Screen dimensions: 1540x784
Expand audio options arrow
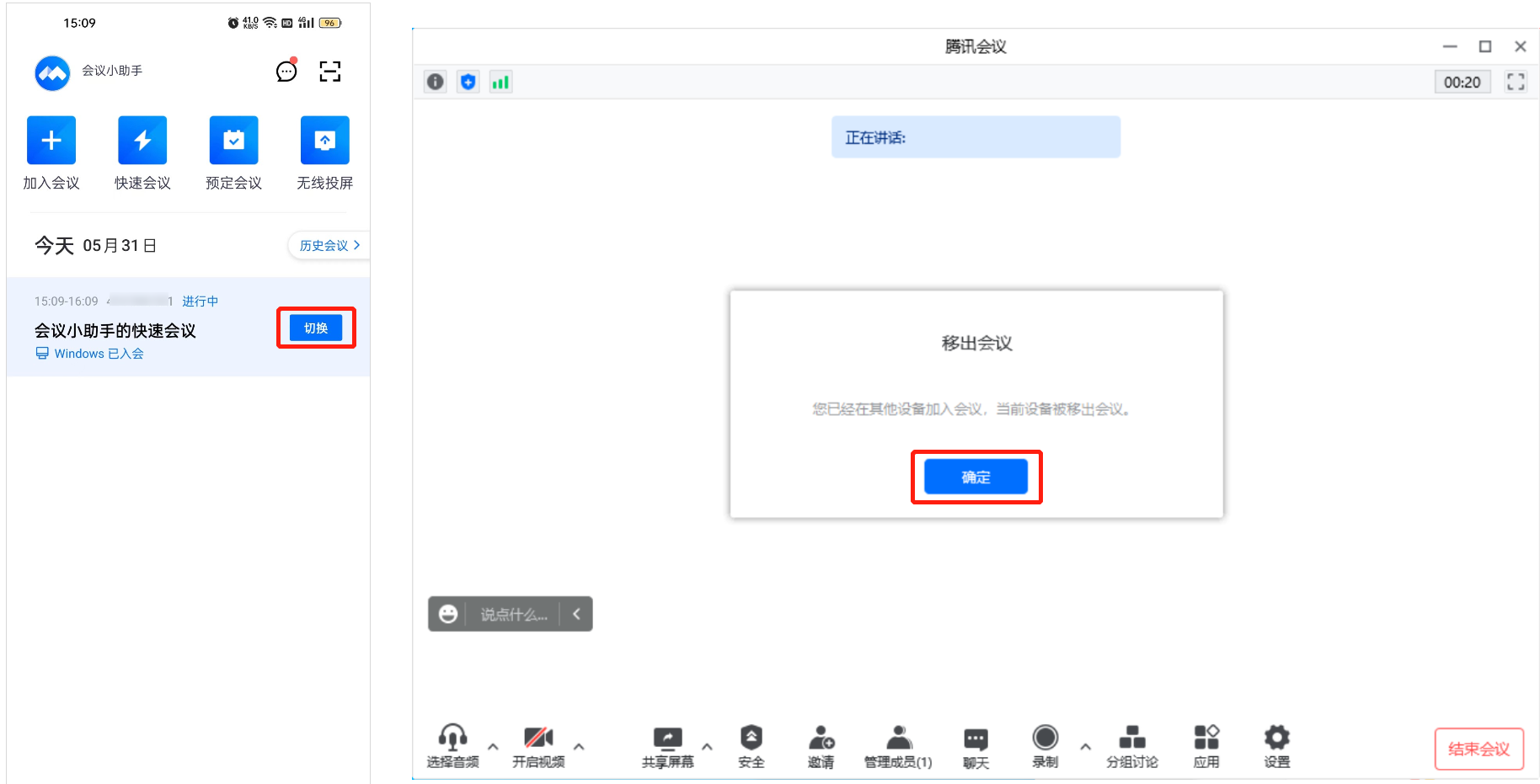[x=493, y=746]
